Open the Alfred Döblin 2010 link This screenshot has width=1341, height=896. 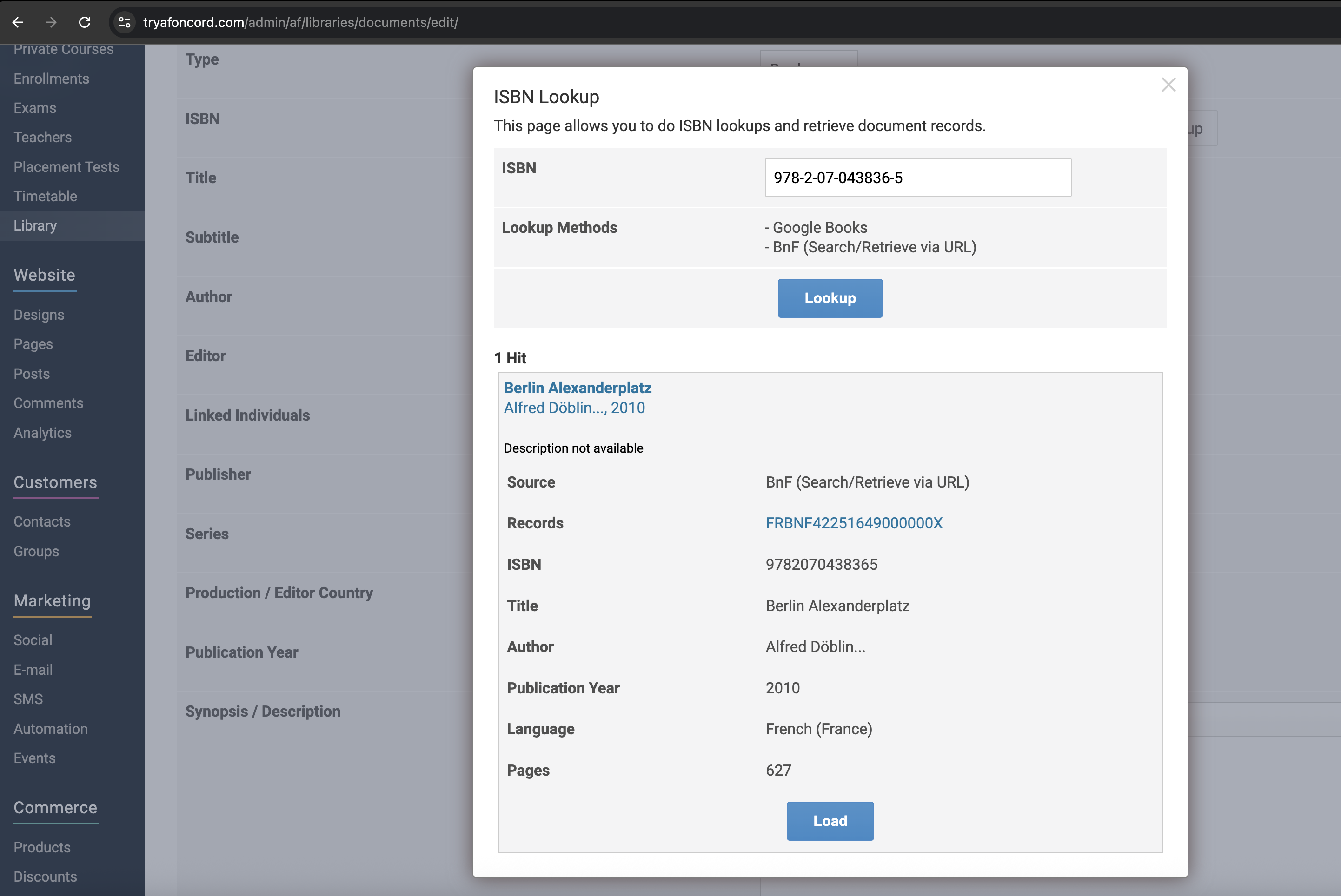tap(574, 408)
